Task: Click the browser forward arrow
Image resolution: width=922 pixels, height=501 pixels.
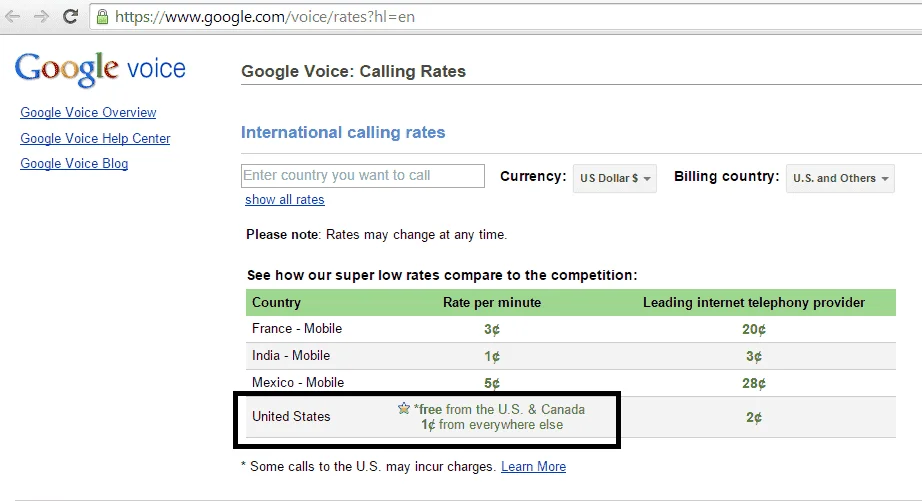Action: coord(41,16)
